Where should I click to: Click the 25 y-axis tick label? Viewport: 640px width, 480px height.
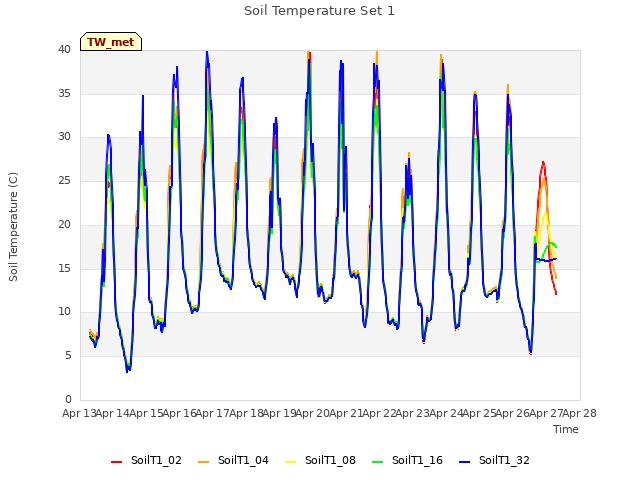(x=64, y=180)
